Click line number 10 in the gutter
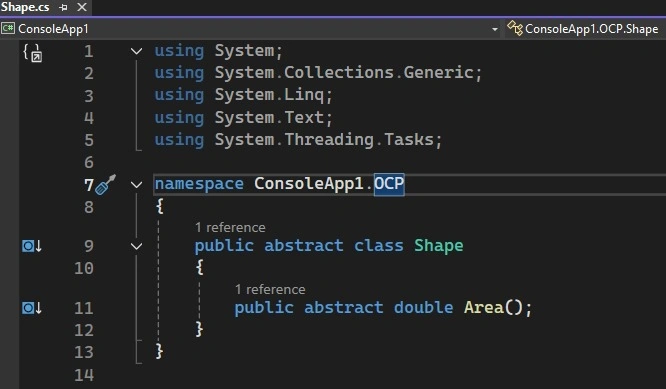The image size is (666, 389). 84,268
